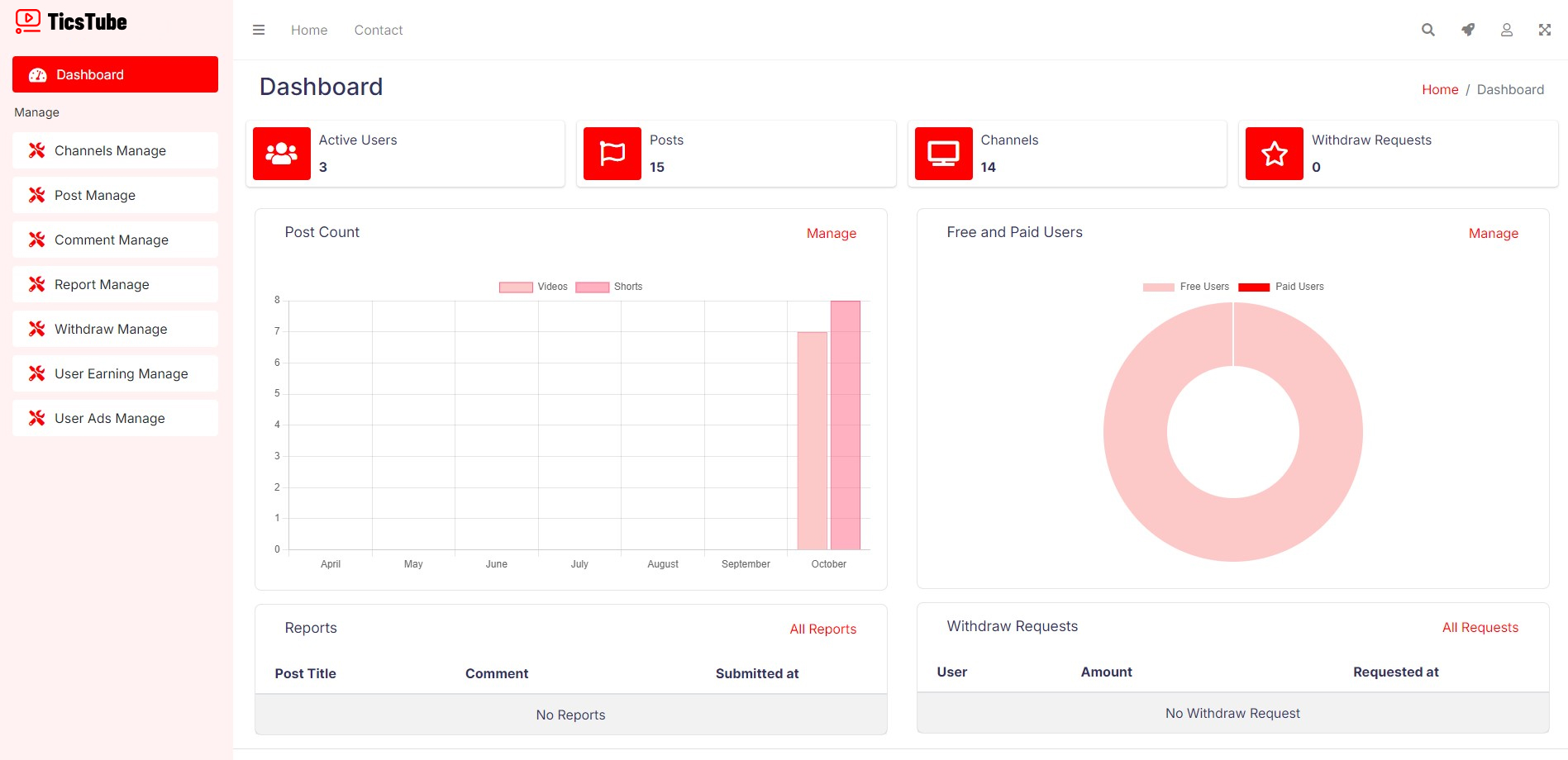Click the TicsTube logo
This screenshot has width=1568, height=760.
pyautogui.click(x=72, y=21)
